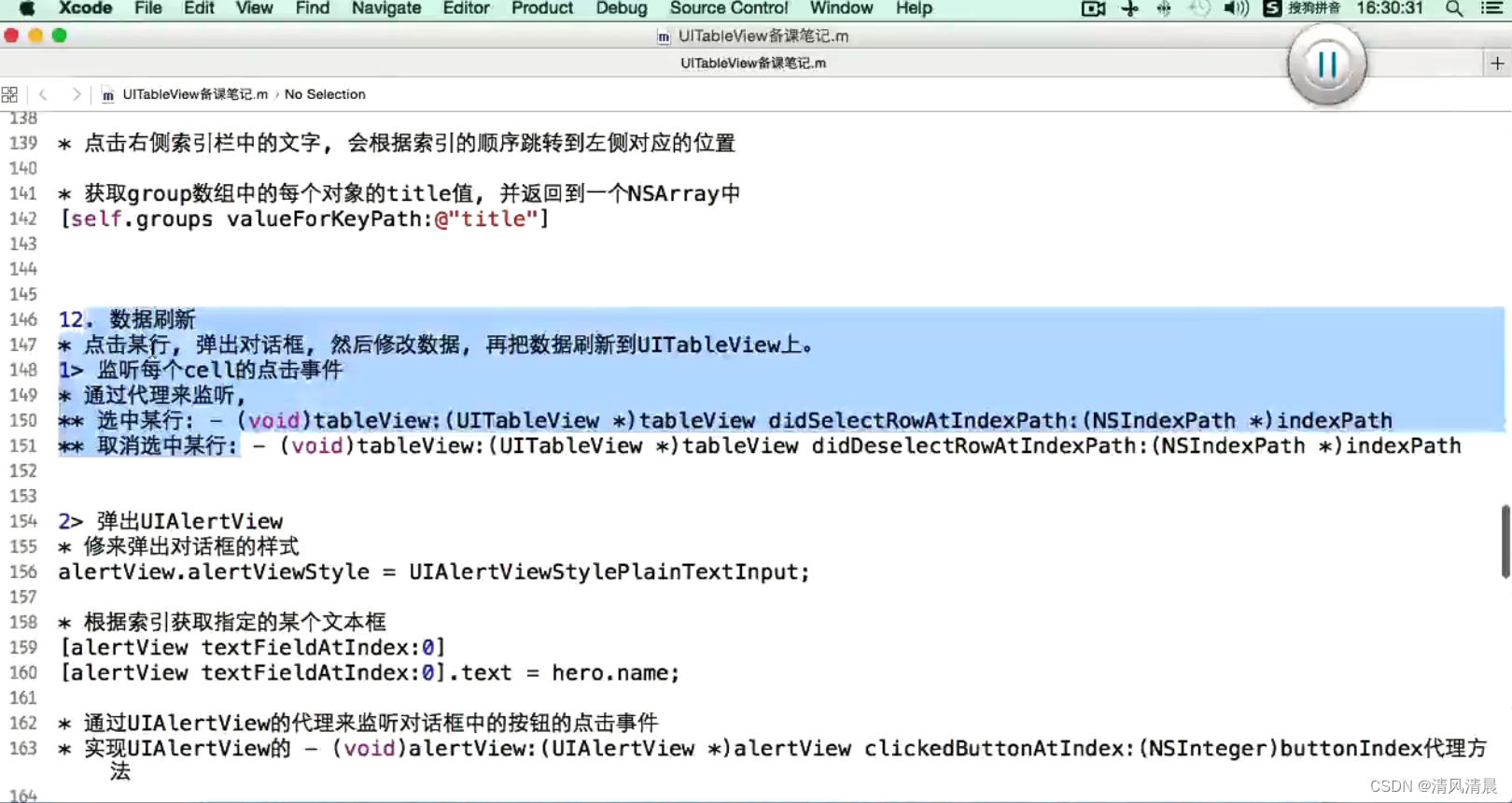Screen dimensions: 1512x803
Task: Click the Time Machine icon in menu bar
Action: 1199,8
